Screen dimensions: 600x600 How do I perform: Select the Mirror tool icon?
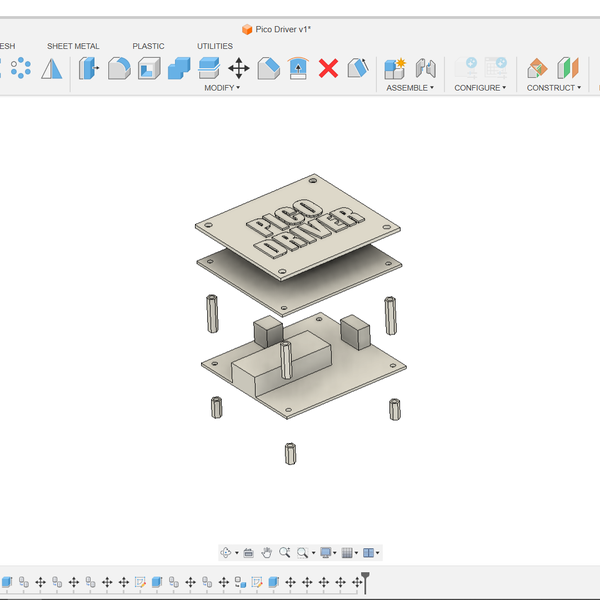(x=51, y=68)
